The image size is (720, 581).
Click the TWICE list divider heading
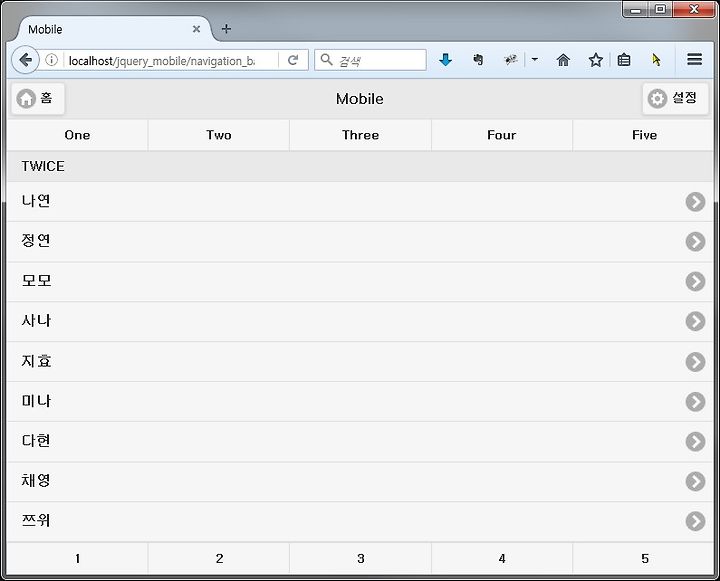(360, 166)
